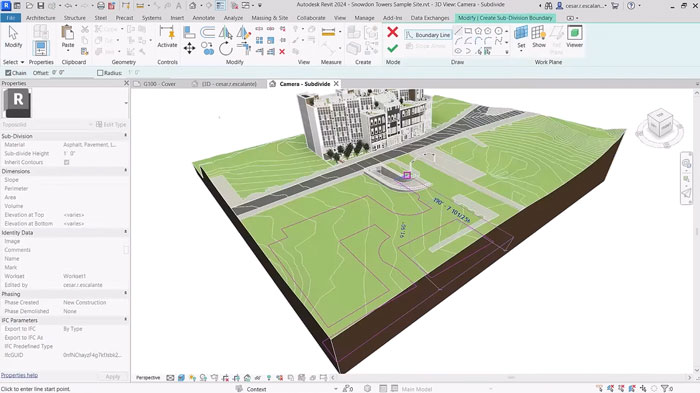The image size is (700, 393).
Task: Click the Aligned Dimension measure tool
Action: coord(328,32)
